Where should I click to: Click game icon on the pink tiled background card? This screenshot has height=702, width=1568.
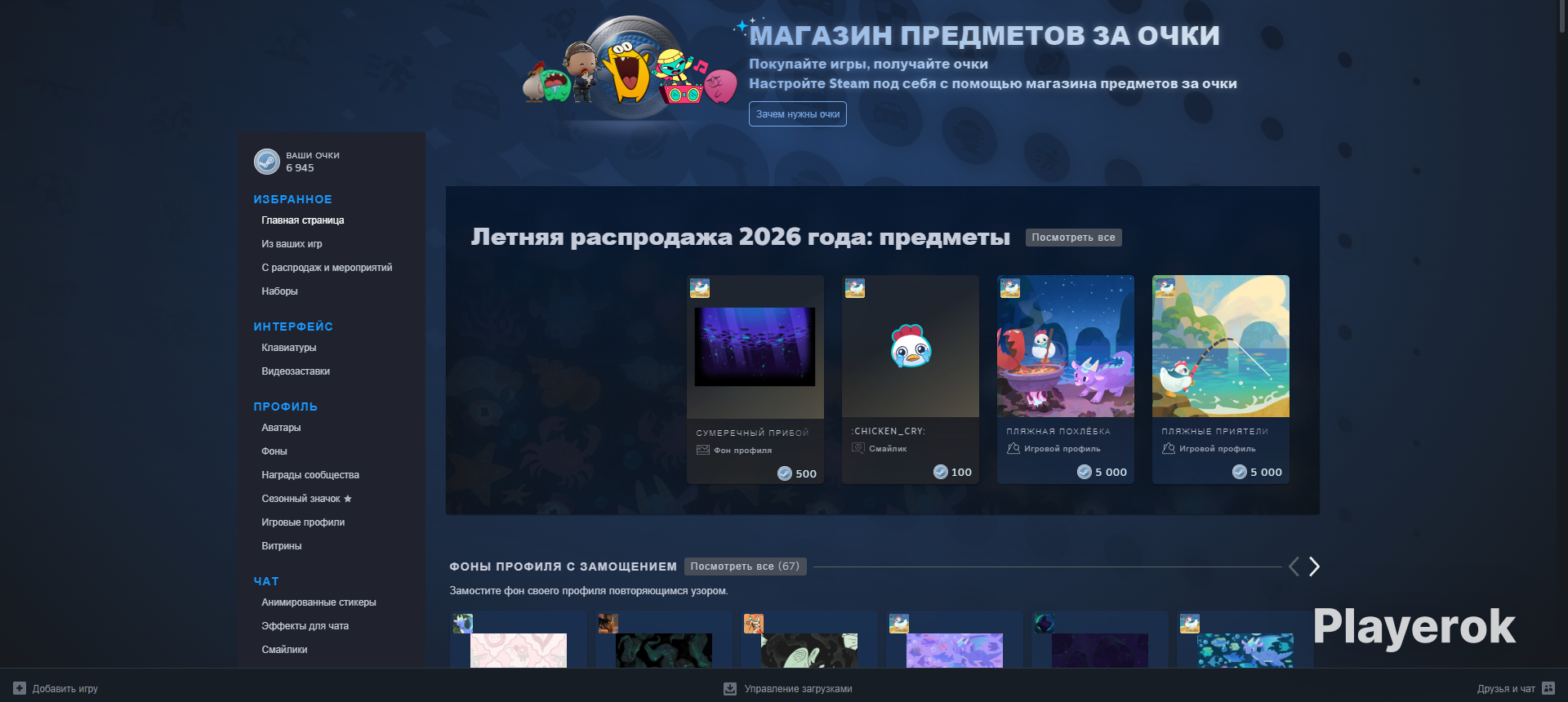point(463,624)
